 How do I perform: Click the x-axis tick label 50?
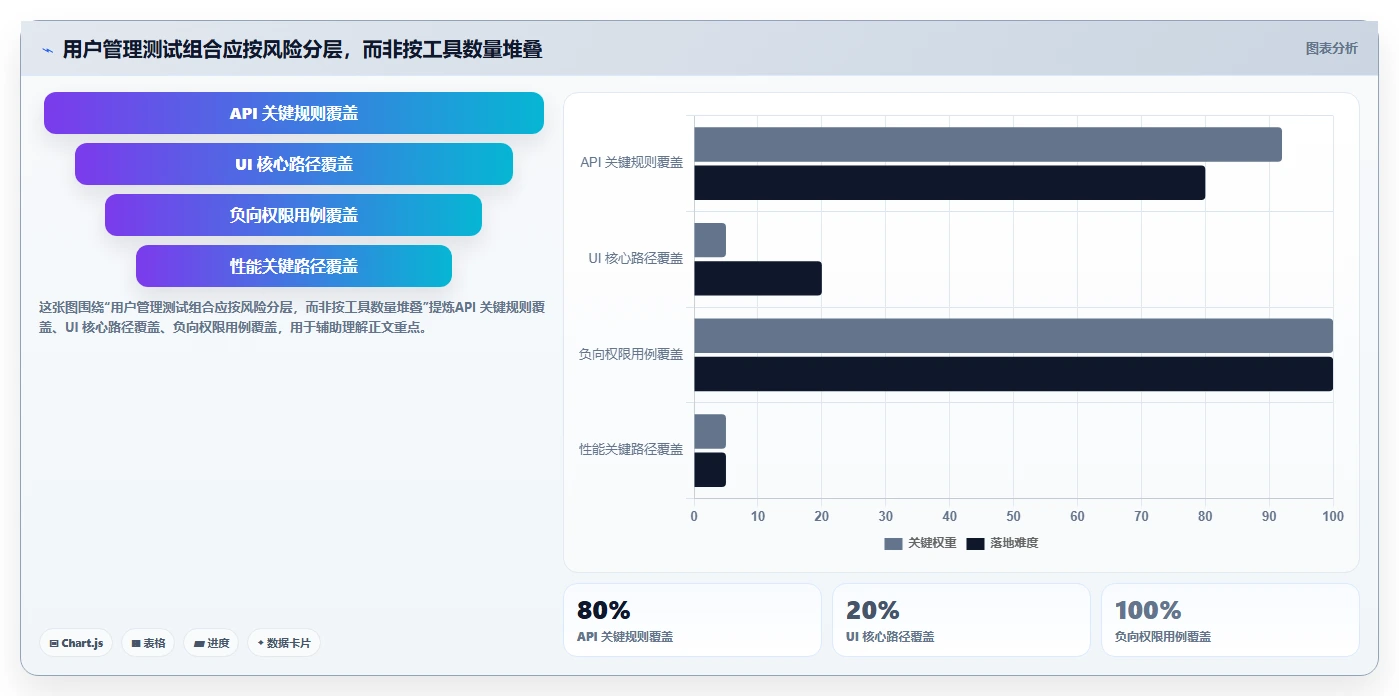coord(1013,516)
